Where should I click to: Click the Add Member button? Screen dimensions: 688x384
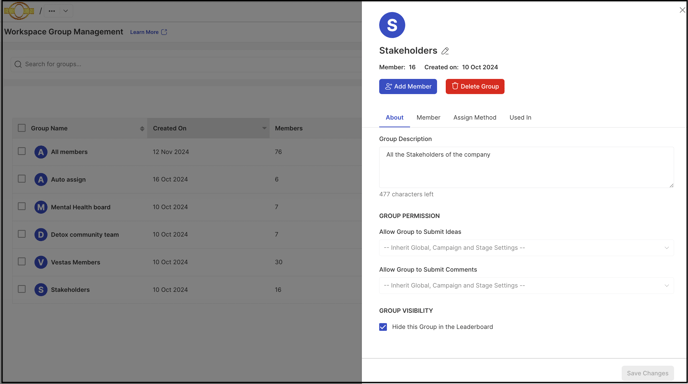pos(408,86)
